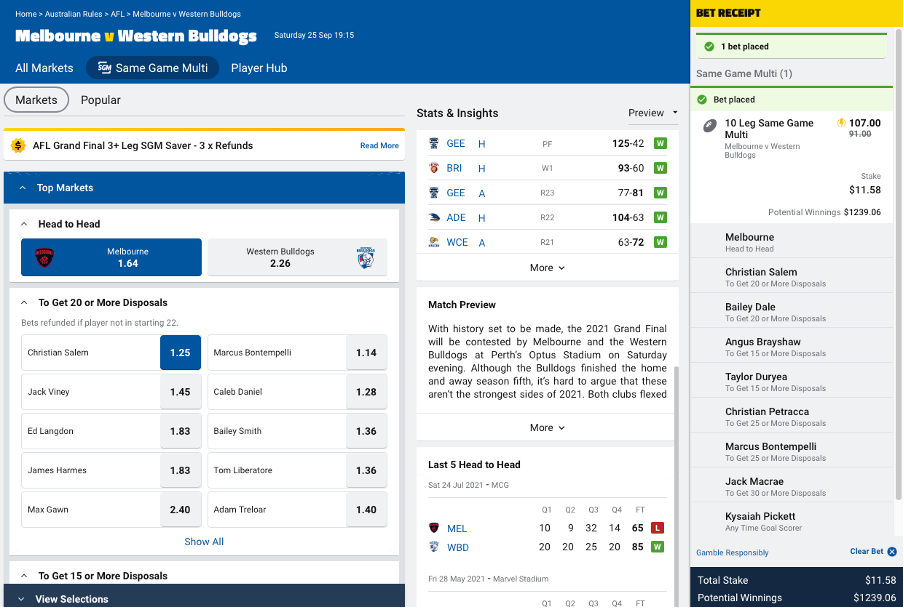This screenshot has width=904, height=608.
Task: Click Home in the breadcrumb
Action: tap(25, 14)
